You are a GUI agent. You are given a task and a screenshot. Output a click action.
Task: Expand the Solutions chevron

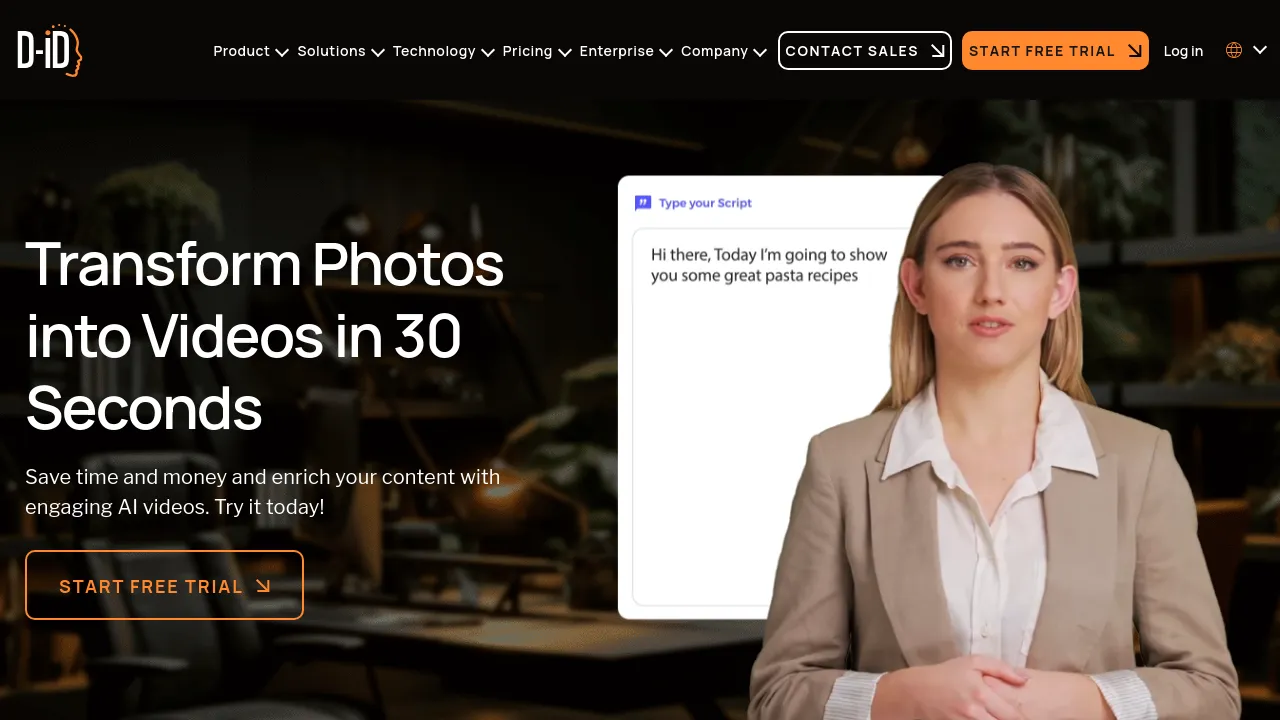click(x=378, y=52)
